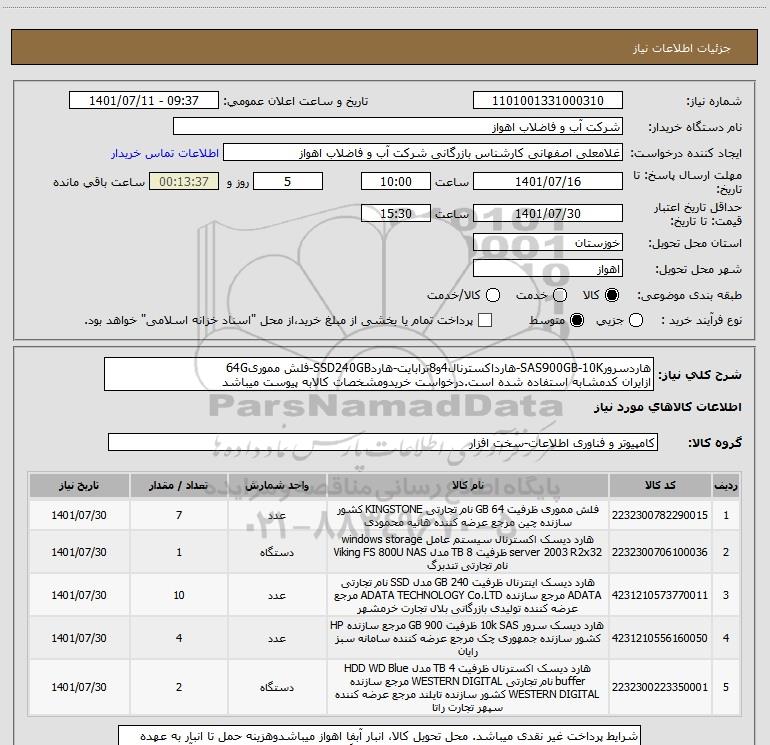Screen dimensions: 770x745
Task: Select the کالا radio button
Action: tap(612, 295)
